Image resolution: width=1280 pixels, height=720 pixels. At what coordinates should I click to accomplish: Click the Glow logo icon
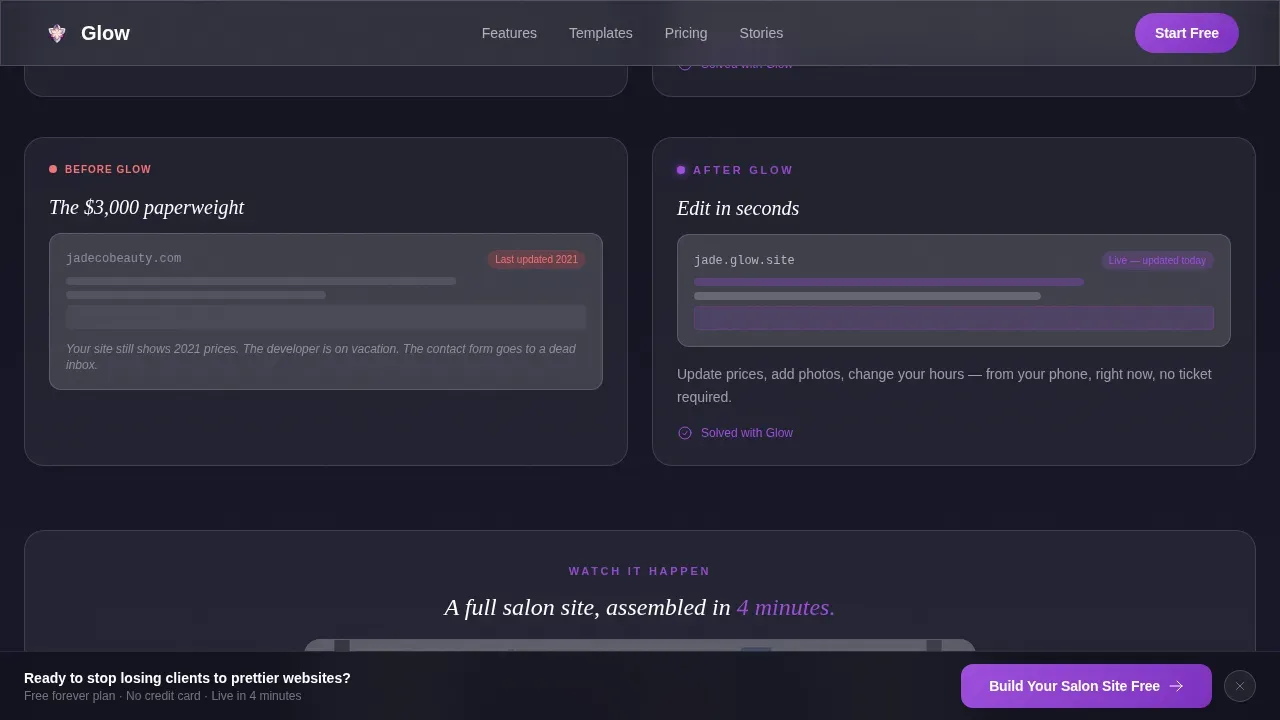(x=57, y=33)
